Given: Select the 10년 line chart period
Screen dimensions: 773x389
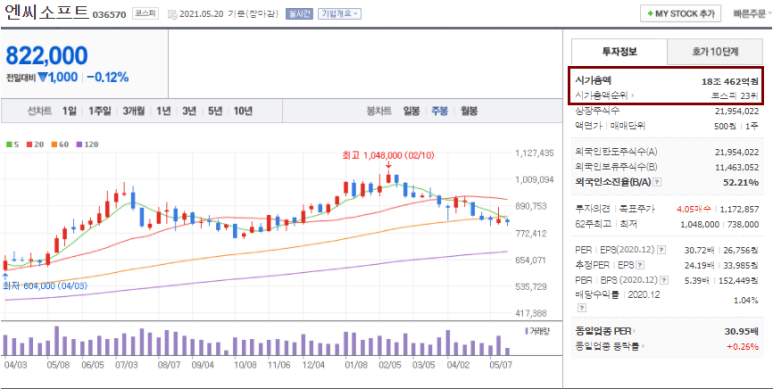Looking at the screenshot, I should click(243, 111).
